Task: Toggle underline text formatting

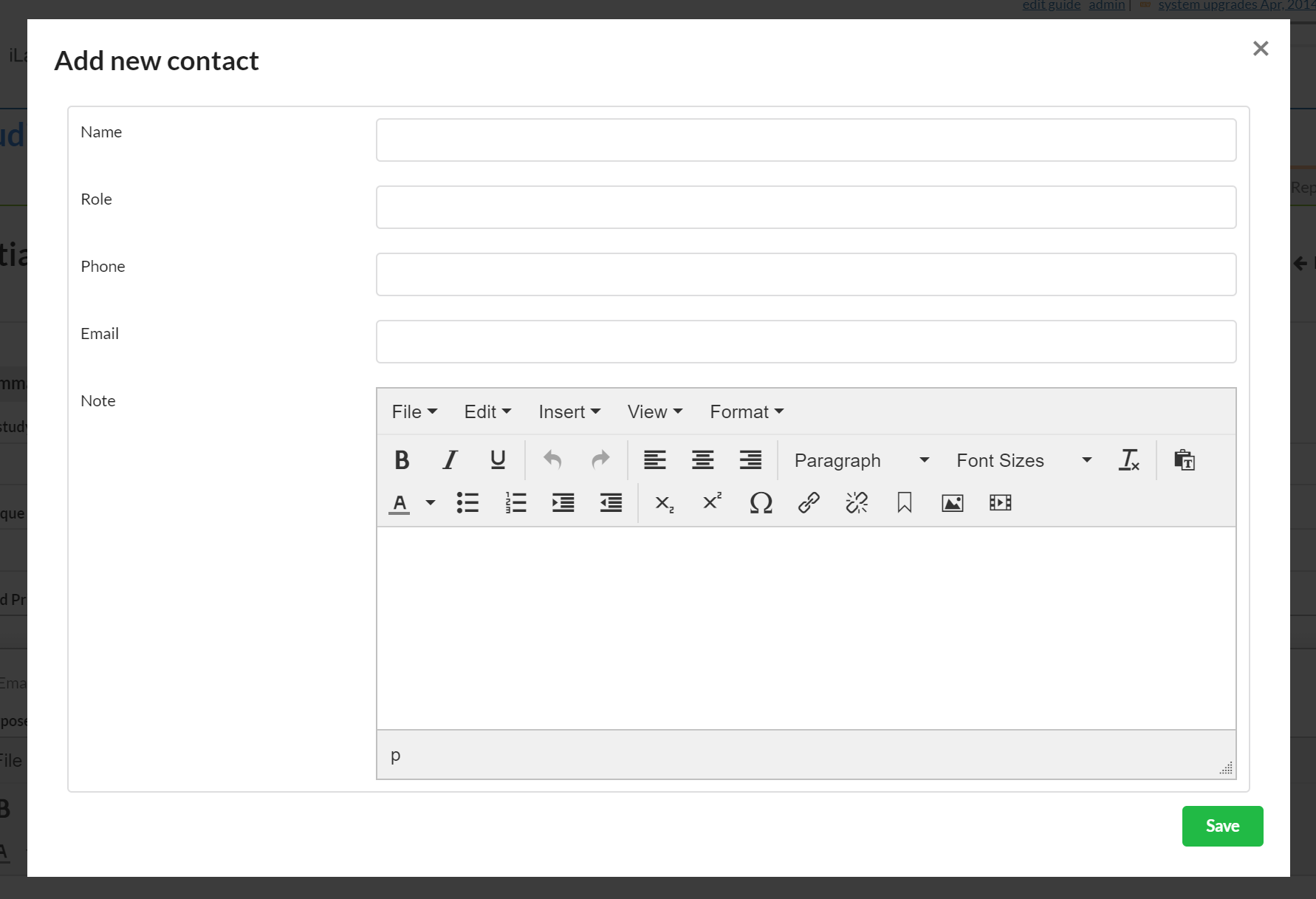Action: 498,460
